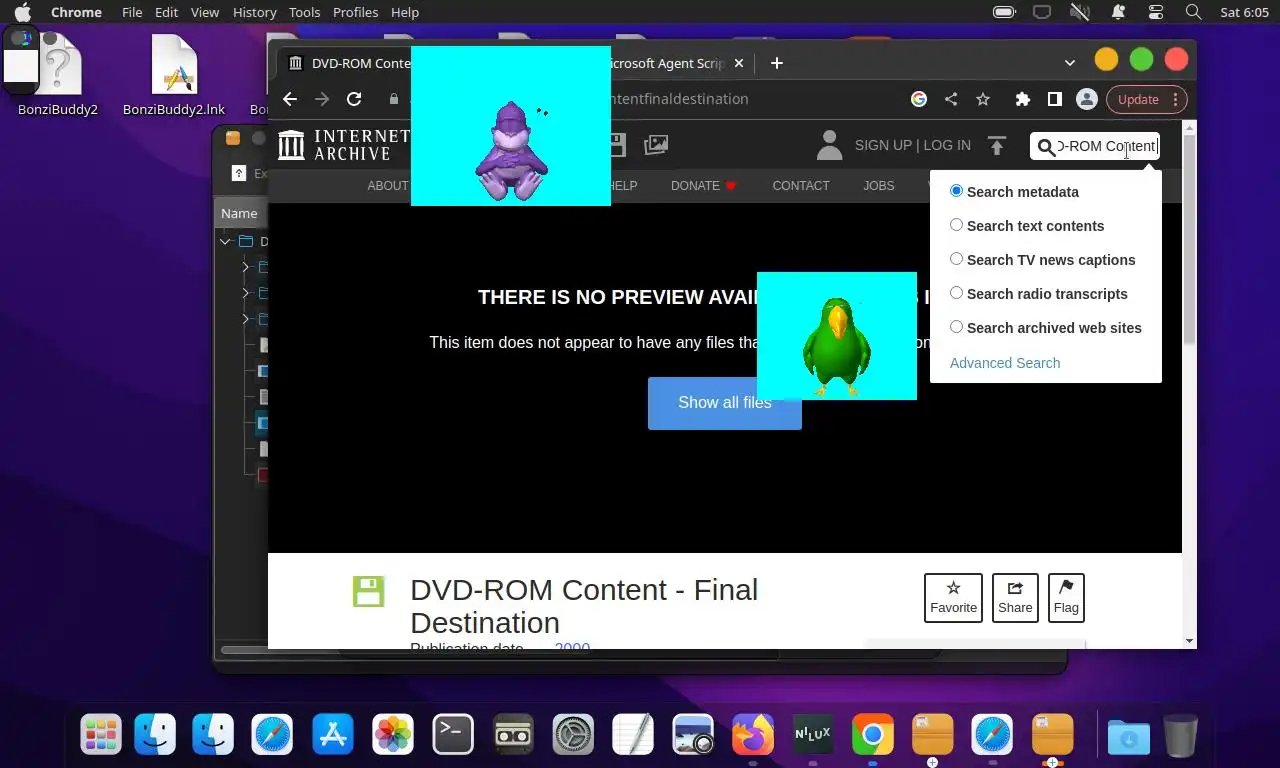Screen dimensions: 1280x768
Task: Click the Internet Archive logo
Action: coord(343,145)
